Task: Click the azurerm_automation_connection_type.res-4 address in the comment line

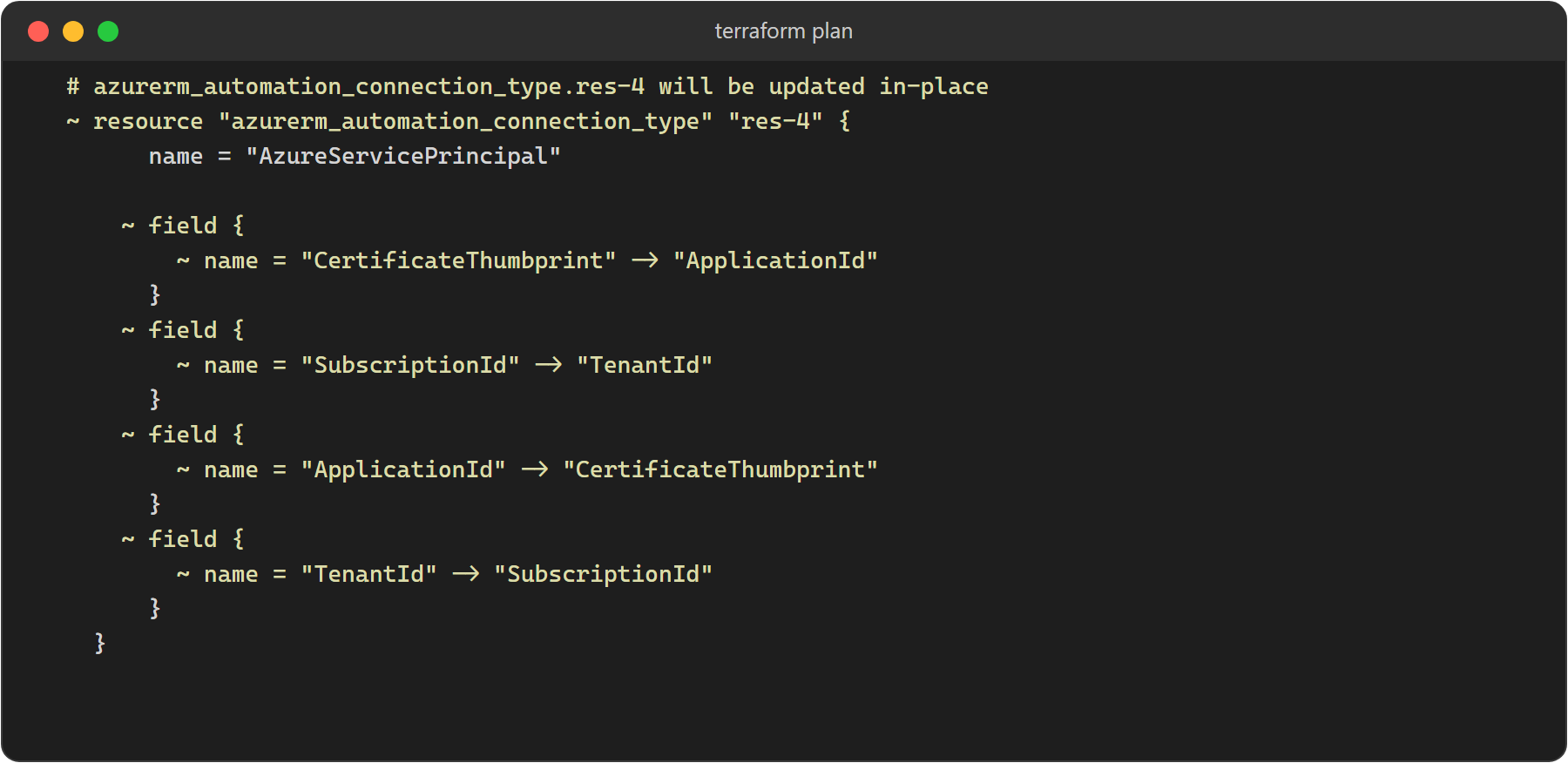Action: point(369,86)
